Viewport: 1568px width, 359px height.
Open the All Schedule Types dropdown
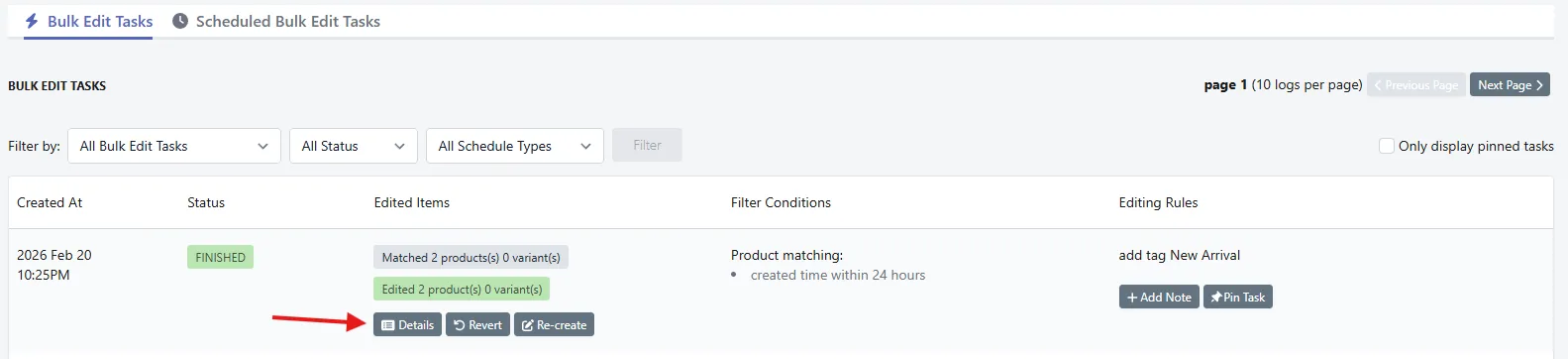515,146
